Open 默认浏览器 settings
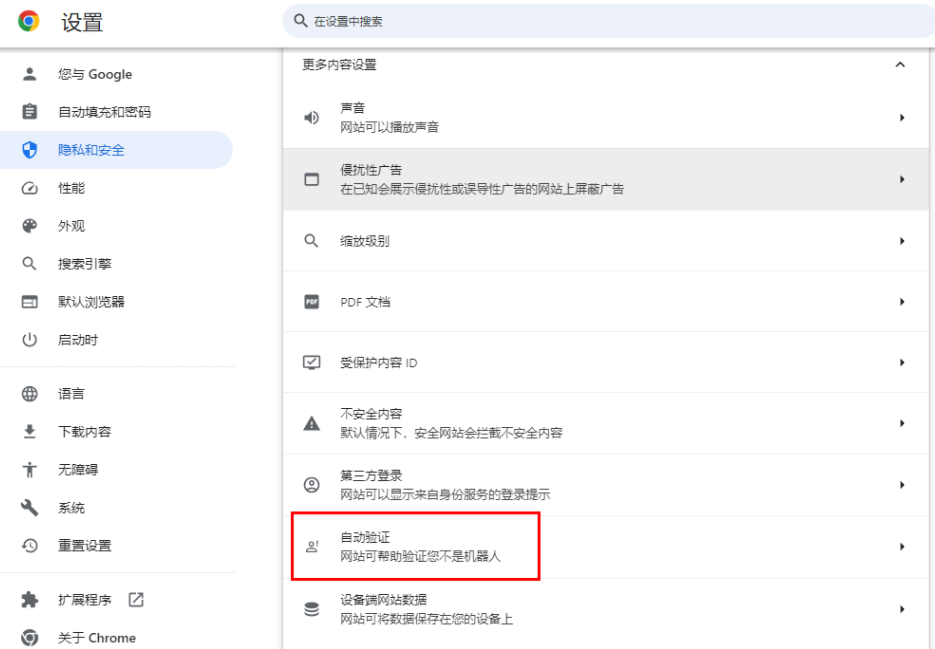Image resolution: width=935 pixels, height=649 pixels. [x=116, y=302]
